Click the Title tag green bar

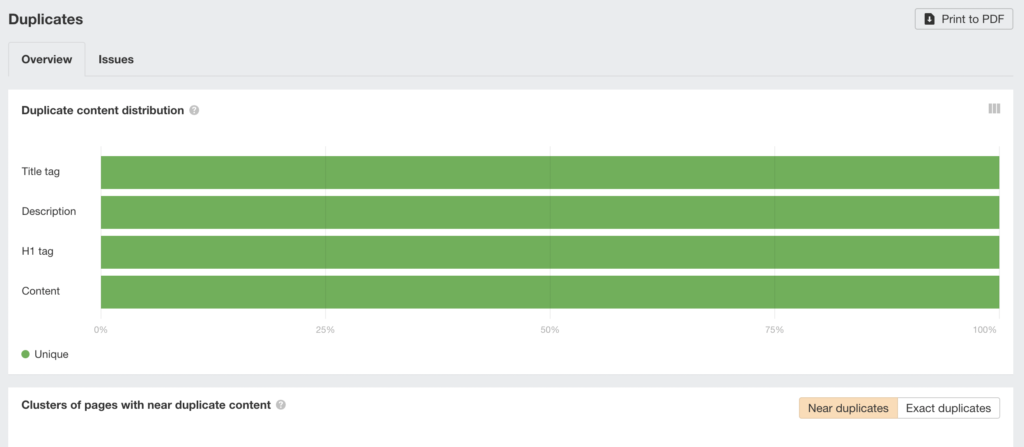[550, 172]
